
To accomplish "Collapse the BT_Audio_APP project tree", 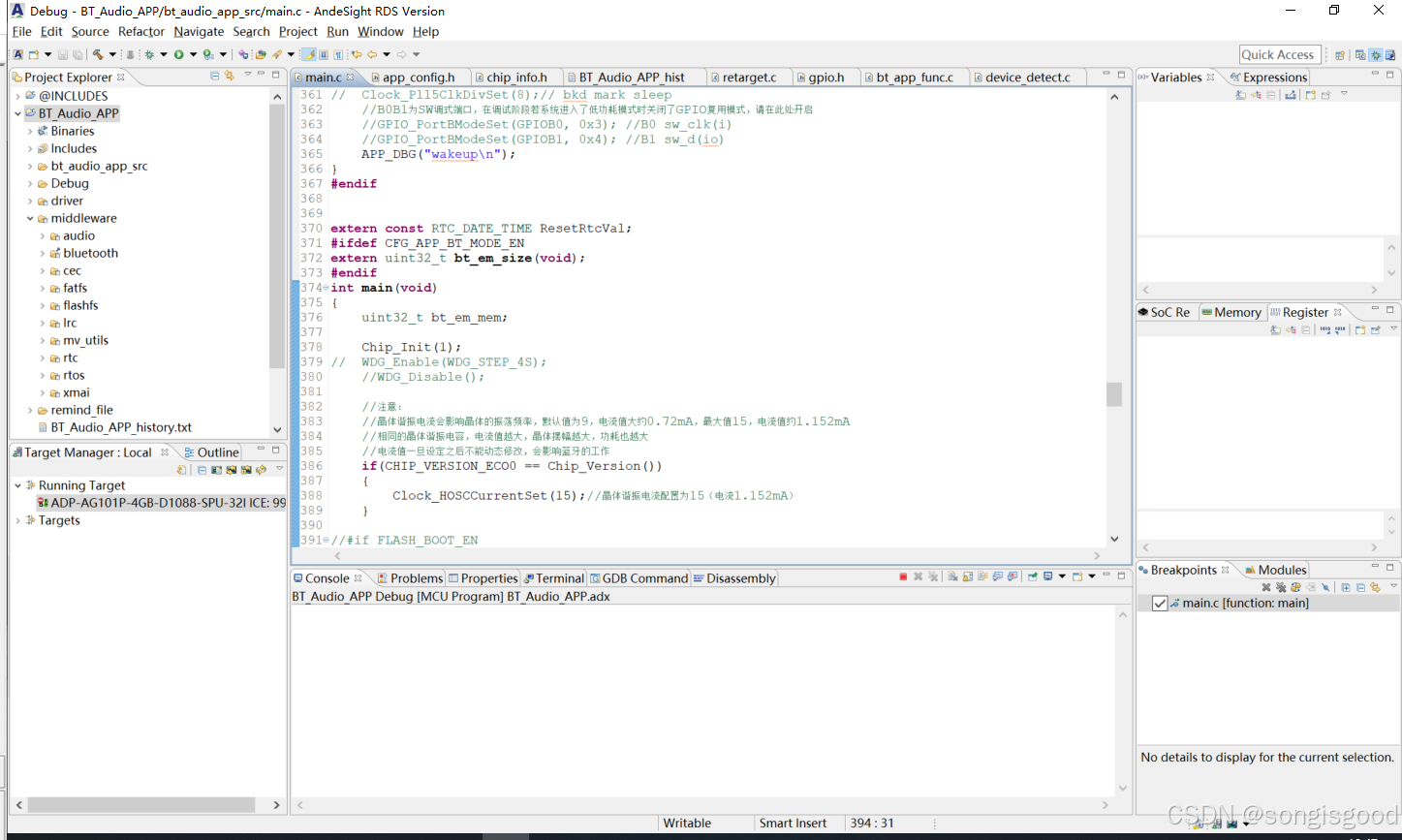I will (x=19, y=112).
